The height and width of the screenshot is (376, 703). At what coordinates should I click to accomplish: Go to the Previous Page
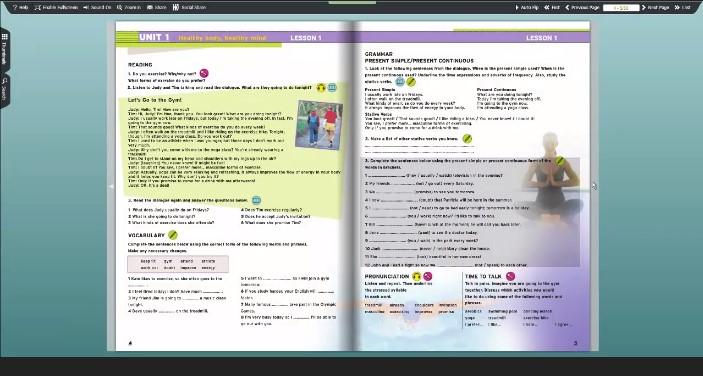(x=582, y=8)
